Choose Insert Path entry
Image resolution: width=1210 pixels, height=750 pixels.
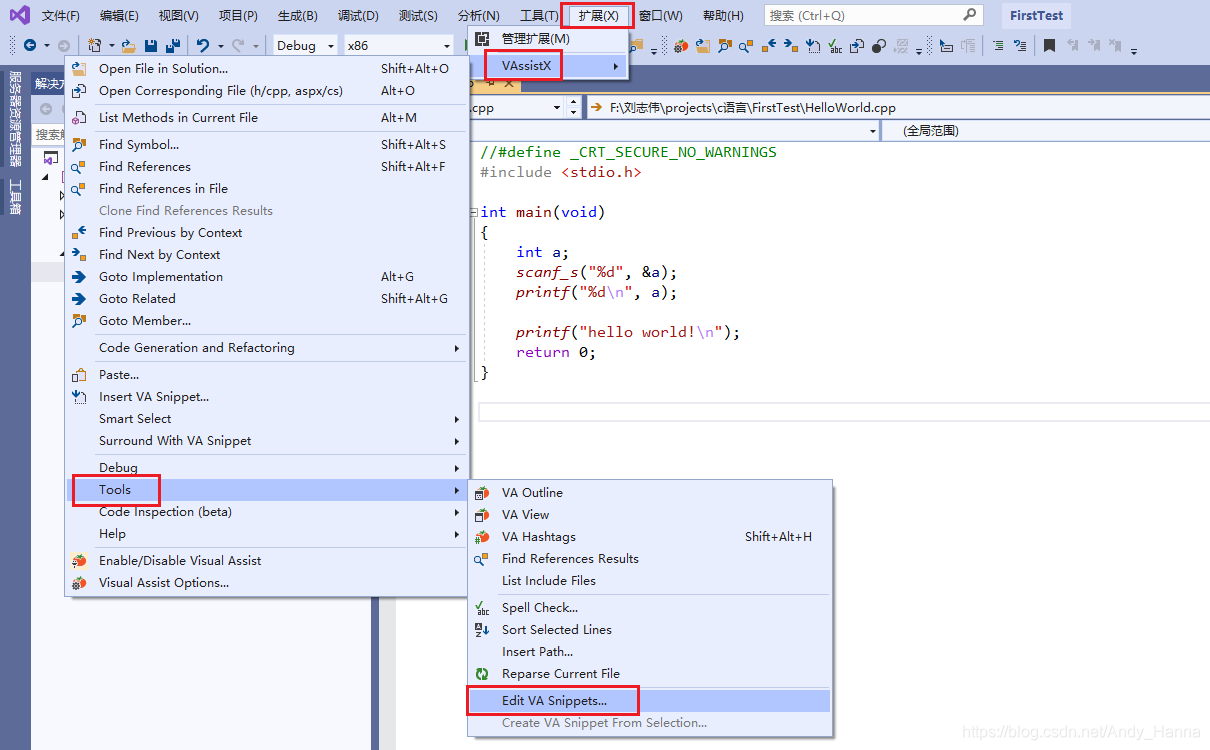(650, 652)
